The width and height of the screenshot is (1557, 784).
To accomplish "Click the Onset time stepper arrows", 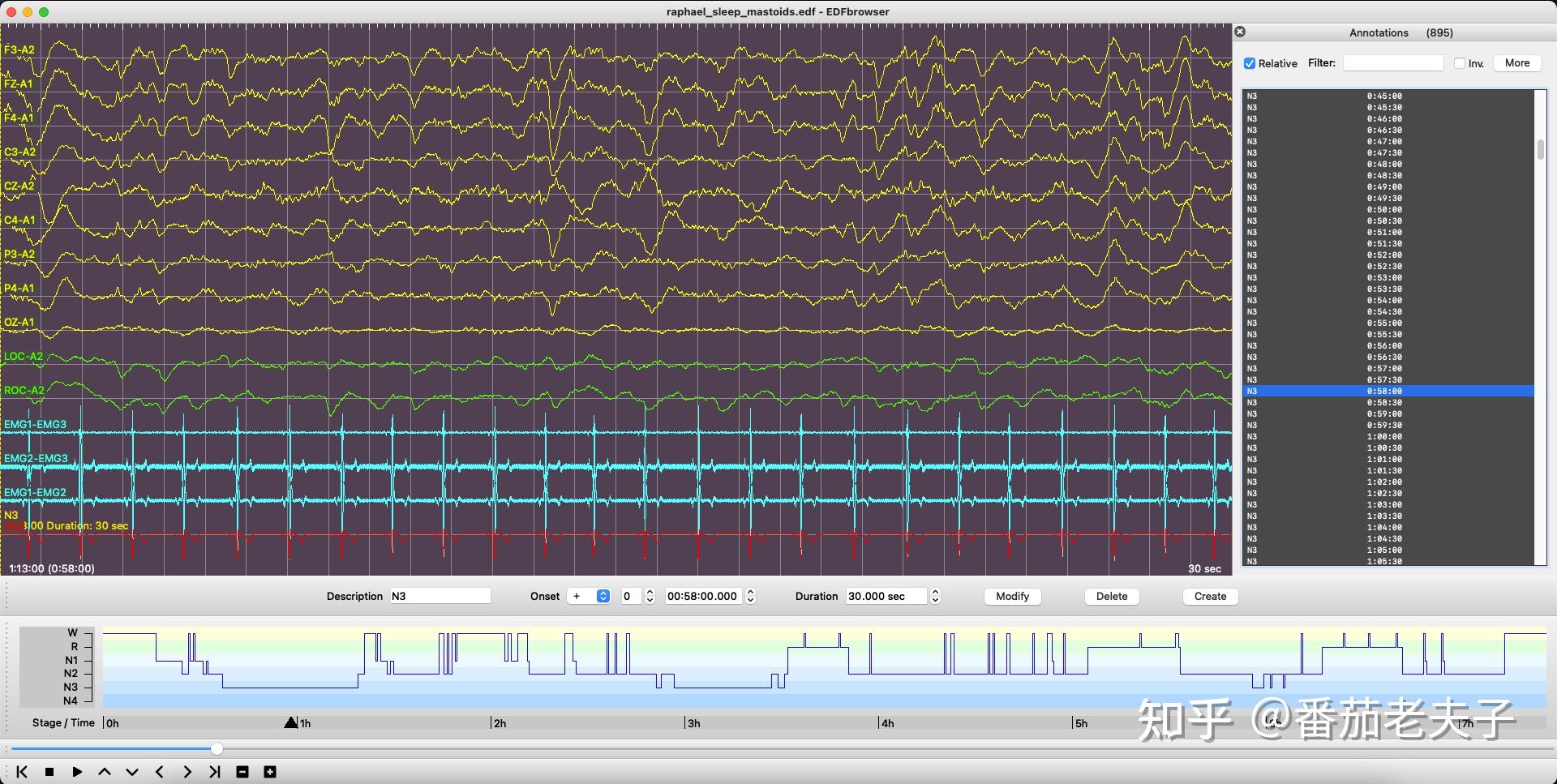I will click(x=750, y=596).
